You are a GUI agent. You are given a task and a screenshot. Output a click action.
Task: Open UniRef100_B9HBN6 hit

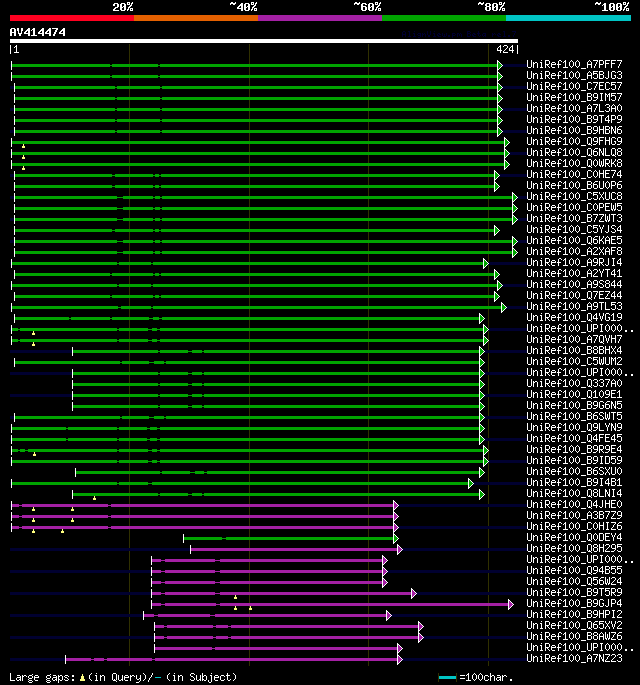tap(574, 130)
